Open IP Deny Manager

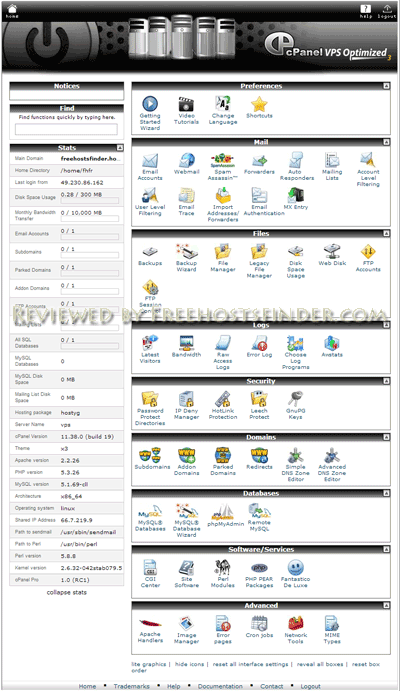pos(186,405)
